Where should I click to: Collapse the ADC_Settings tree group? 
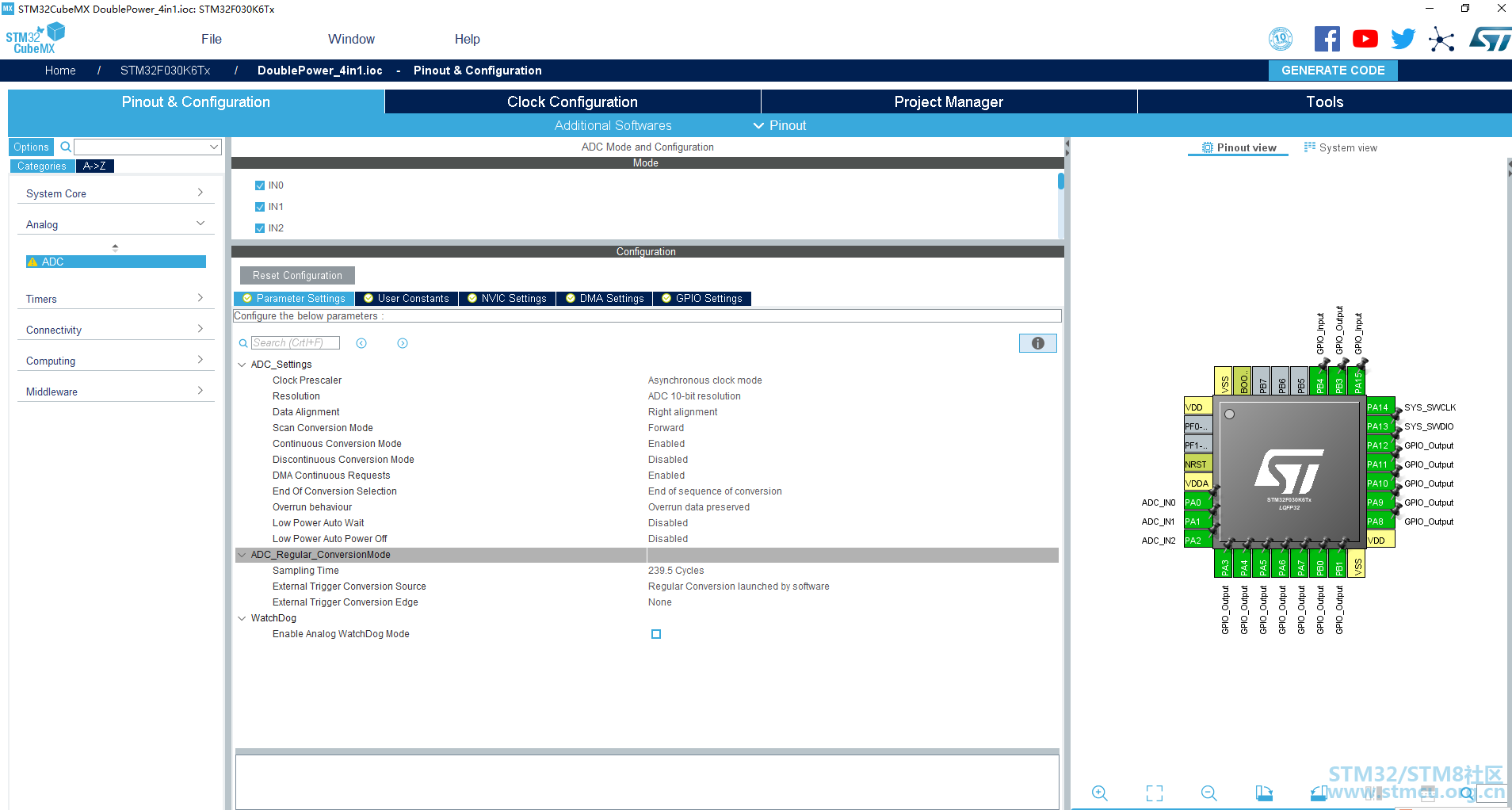click(x=242, y=365)
